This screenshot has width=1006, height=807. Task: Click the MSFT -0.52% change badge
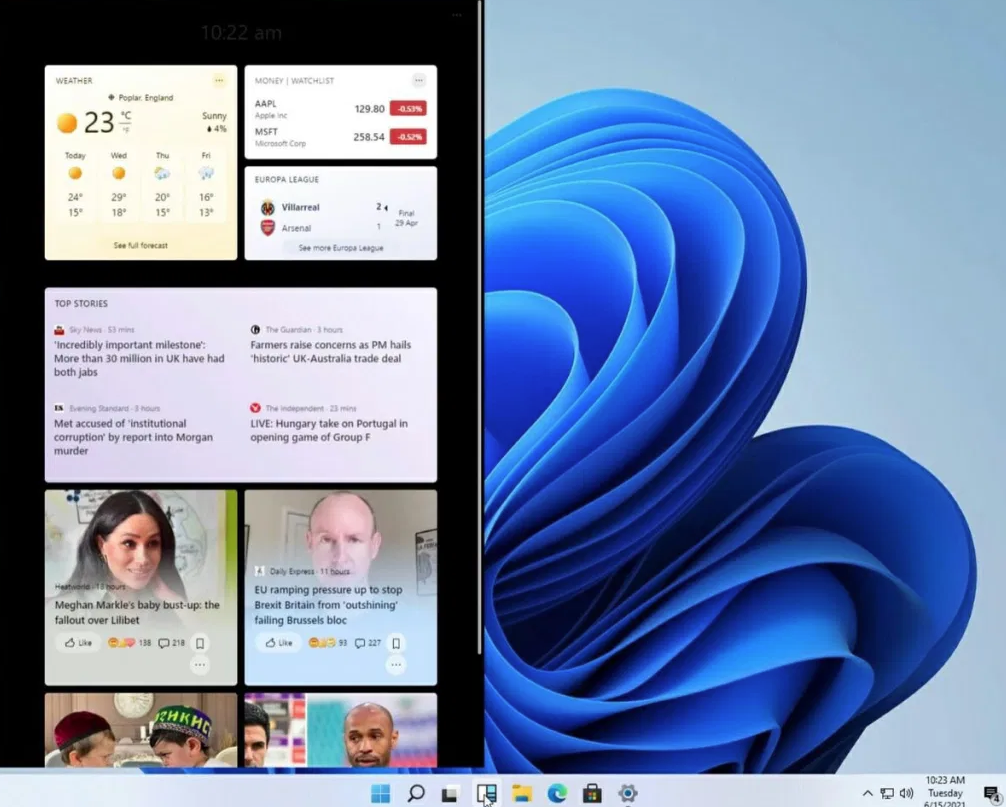tap(409, 137)
